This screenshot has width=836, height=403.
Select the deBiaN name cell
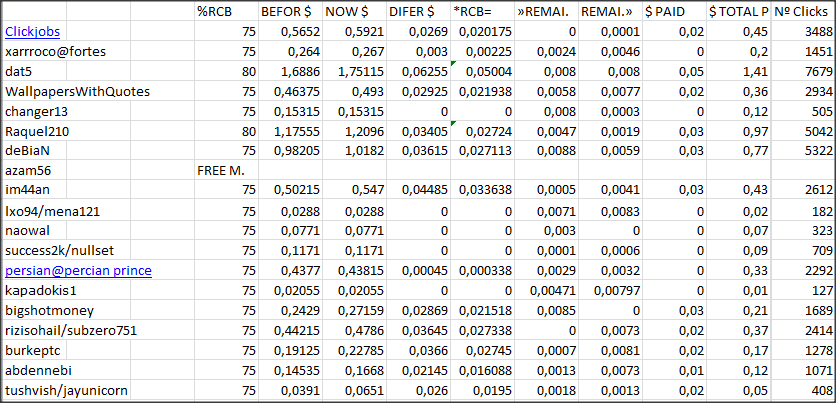coord(34,151)
